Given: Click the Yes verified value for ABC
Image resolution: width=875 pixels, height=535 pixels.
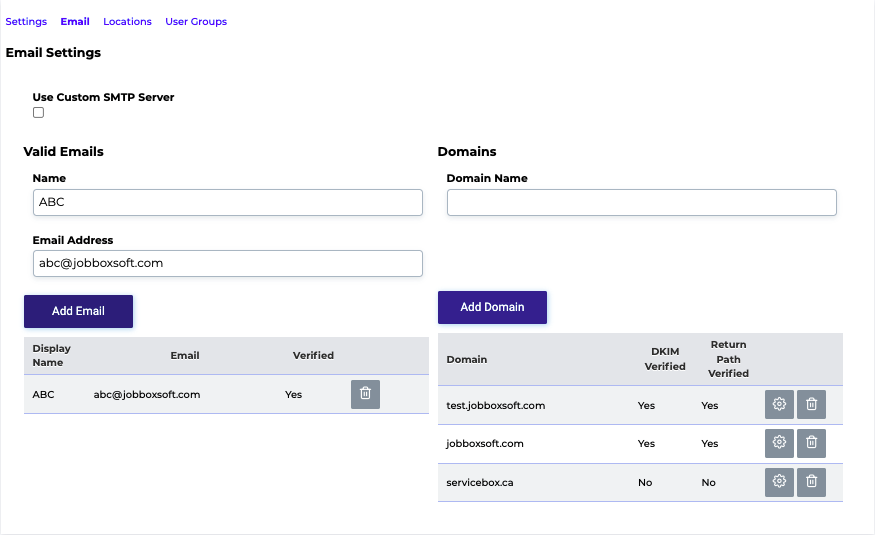Looking at the screenshot, I should click(x=293, y=394).
